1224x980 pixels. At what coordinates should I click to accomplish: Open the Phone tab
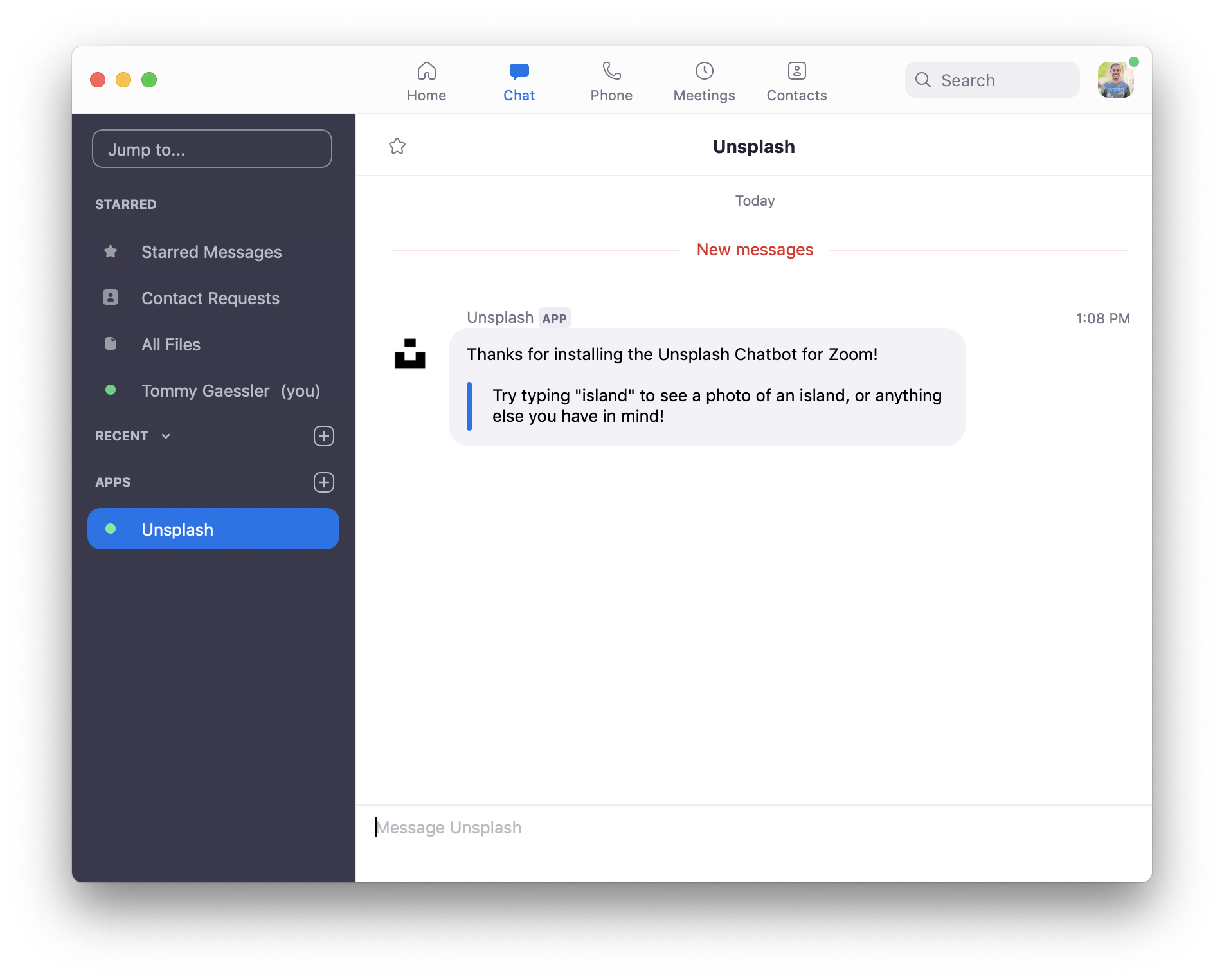click(611, 82)
